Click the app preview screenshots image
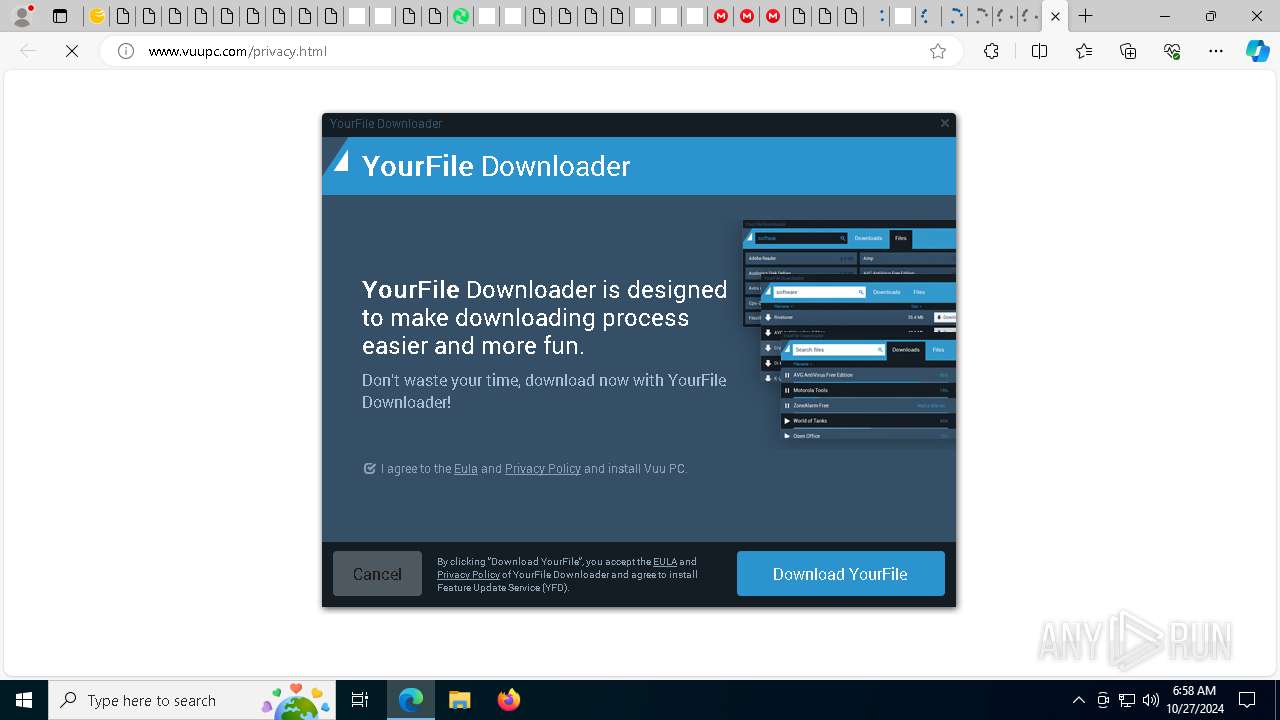This screenshot has width=1280, height=720. pyautogui.click(x=849, y=333)
